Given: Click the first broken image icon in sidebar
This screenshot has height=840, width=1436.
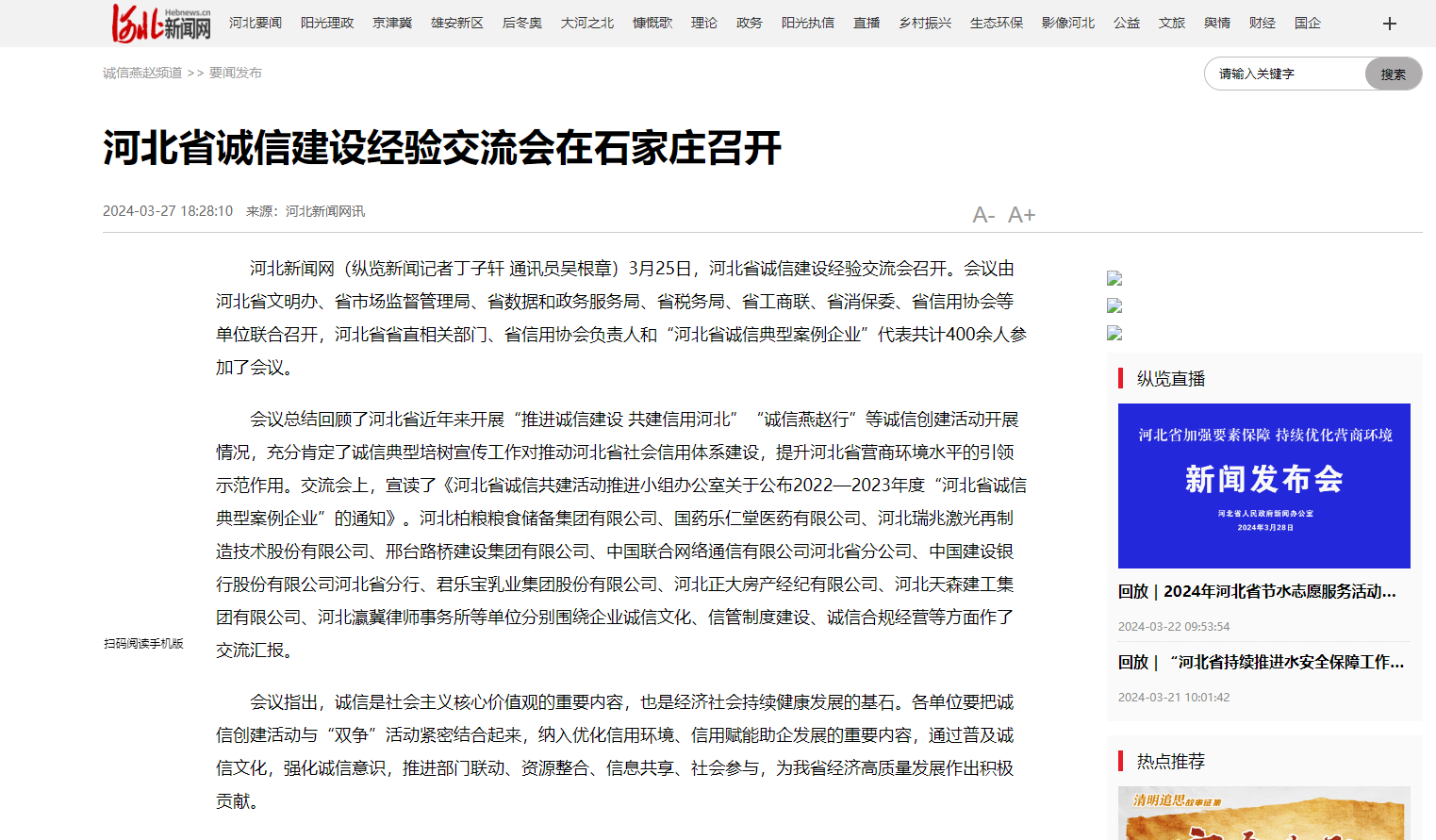Looking at the screenshot, I should [x=1114, y=278].
